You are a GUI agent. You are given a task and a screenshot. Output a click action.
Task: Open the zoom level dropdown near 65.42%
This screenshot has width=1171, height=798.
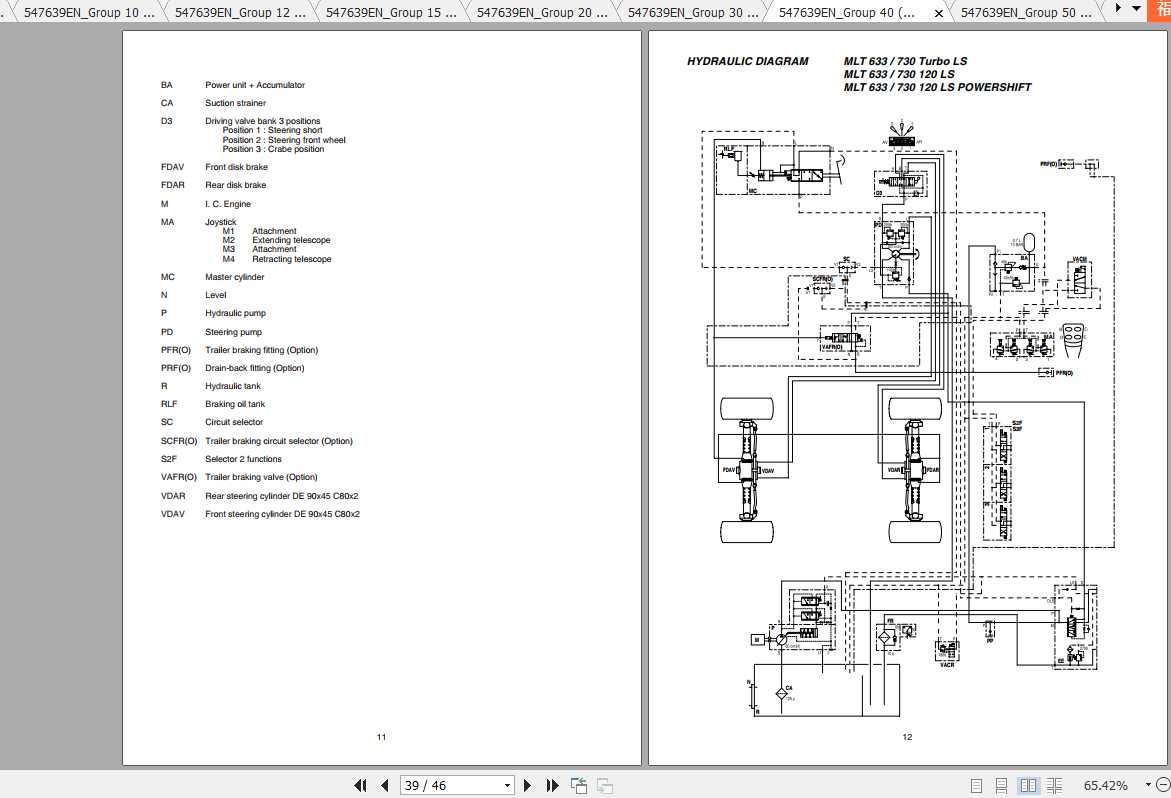coord(1147,782)
